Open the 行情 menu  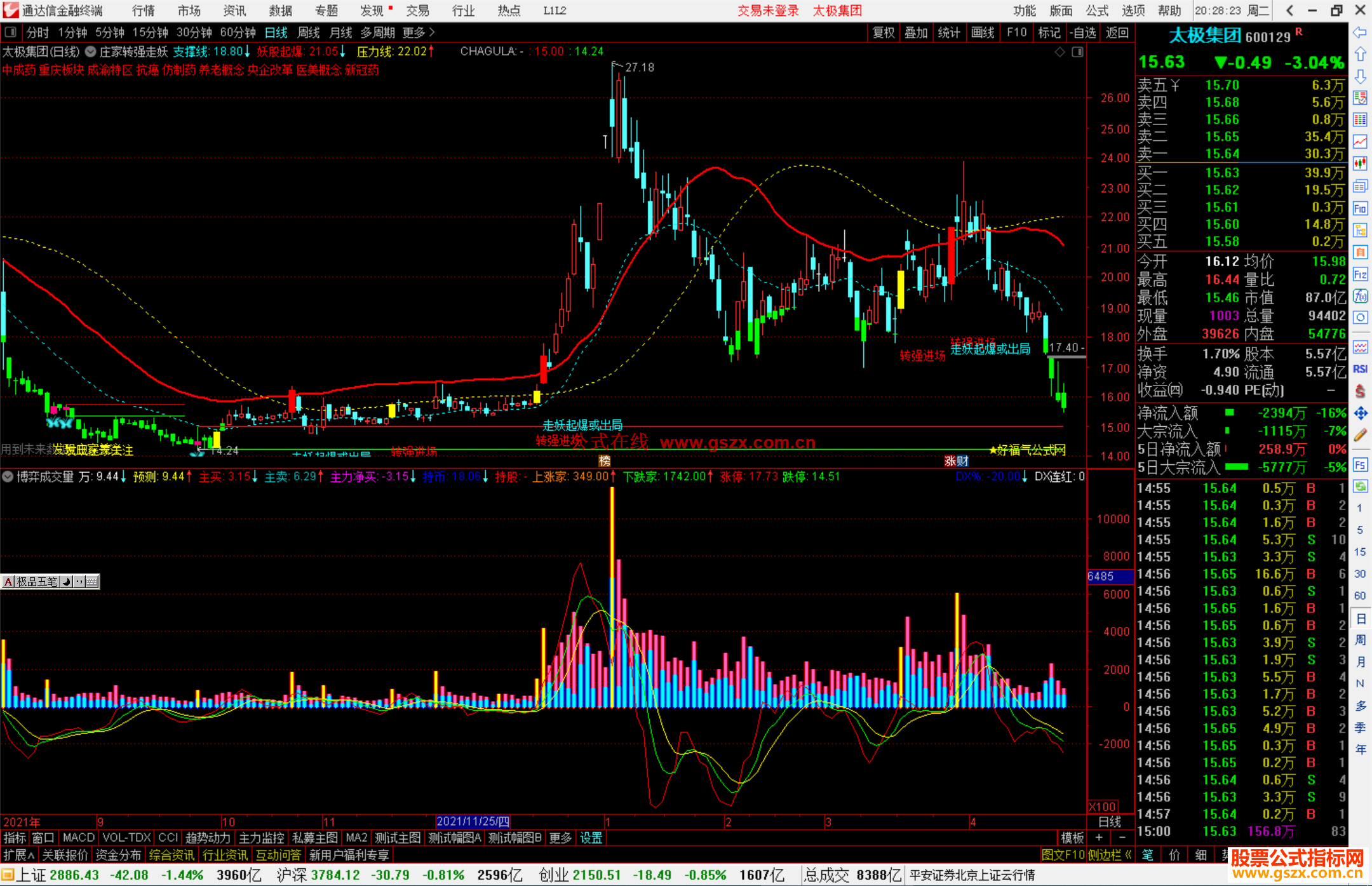(144, 11)
